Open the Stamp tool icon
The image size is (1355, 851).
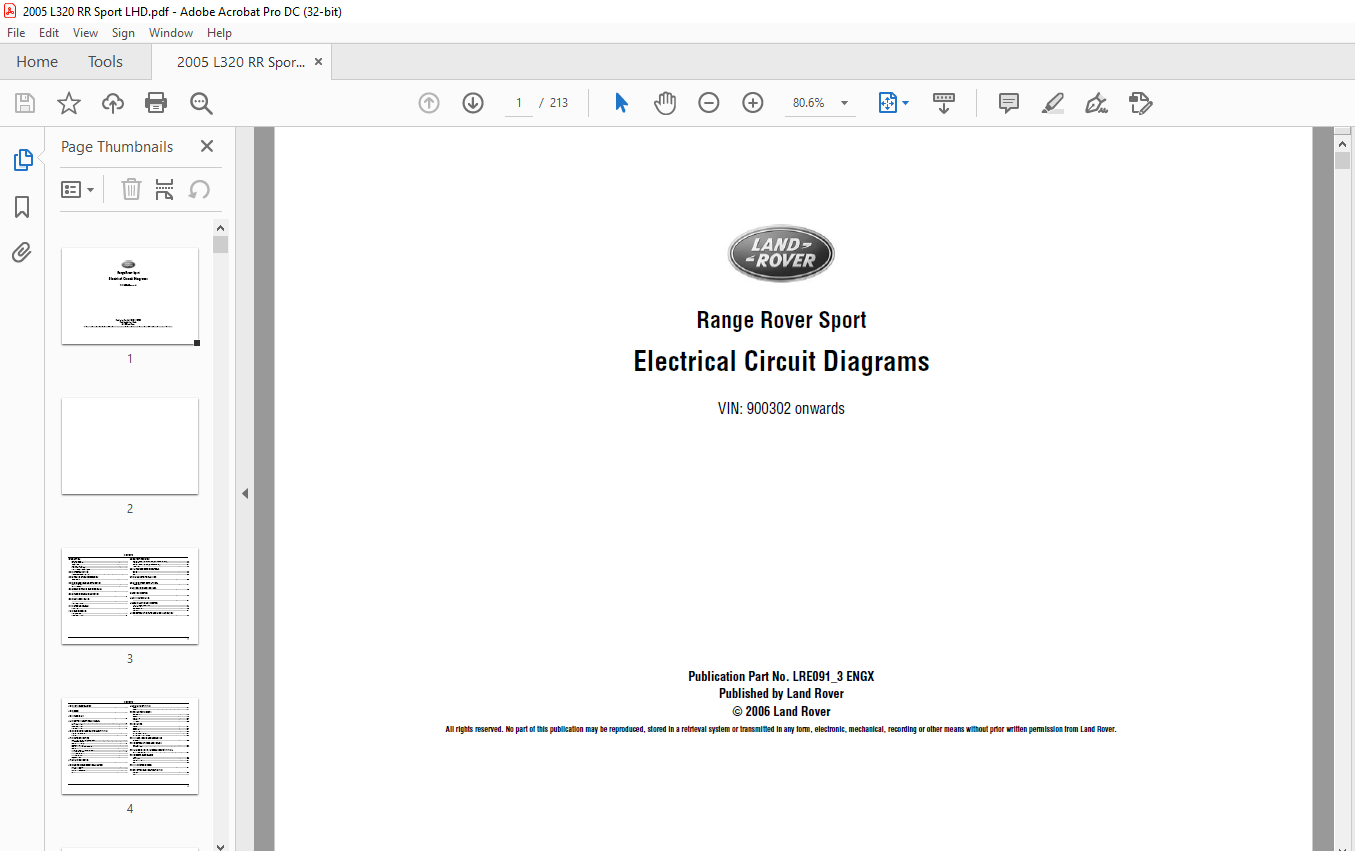coord(1141,103)
